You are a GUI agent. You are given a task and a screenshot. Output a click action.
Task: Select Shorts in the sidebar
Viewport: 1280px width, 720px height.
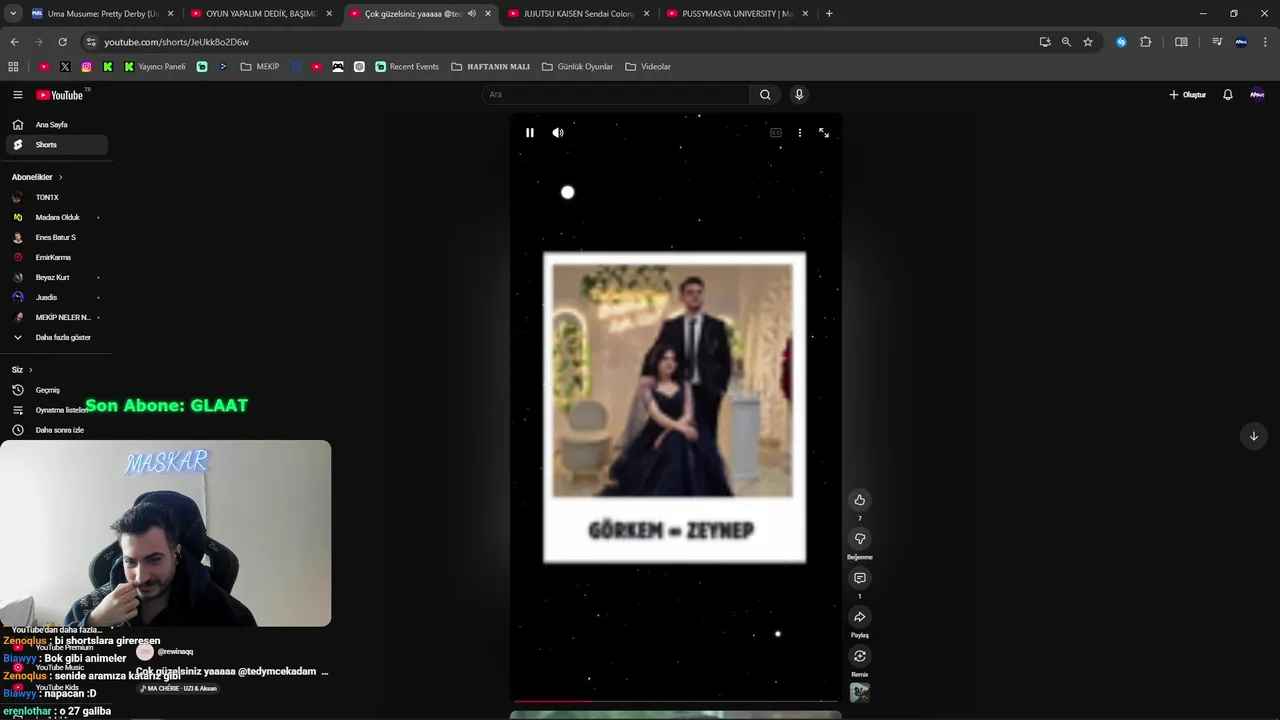(x=56, y=145)
